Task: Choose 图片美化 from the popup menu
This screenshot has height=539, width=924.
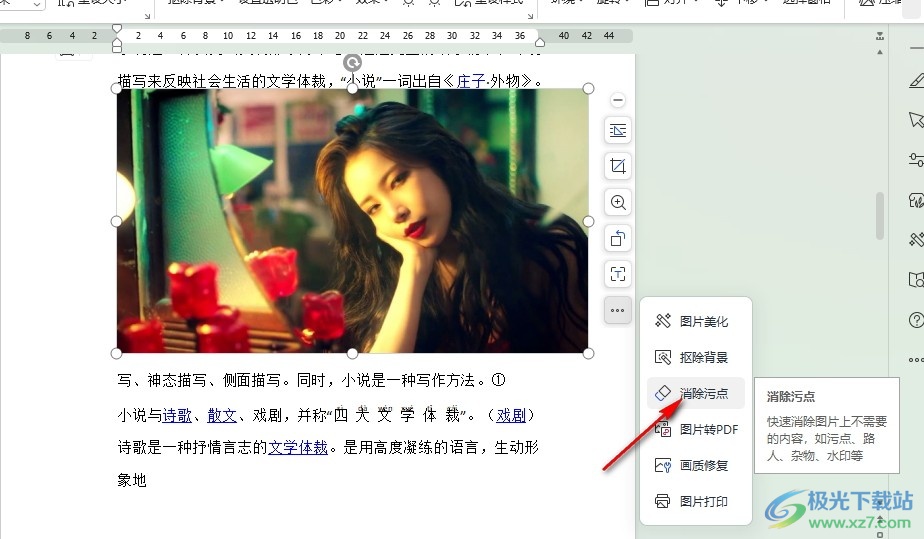Action: pos(703,322)
